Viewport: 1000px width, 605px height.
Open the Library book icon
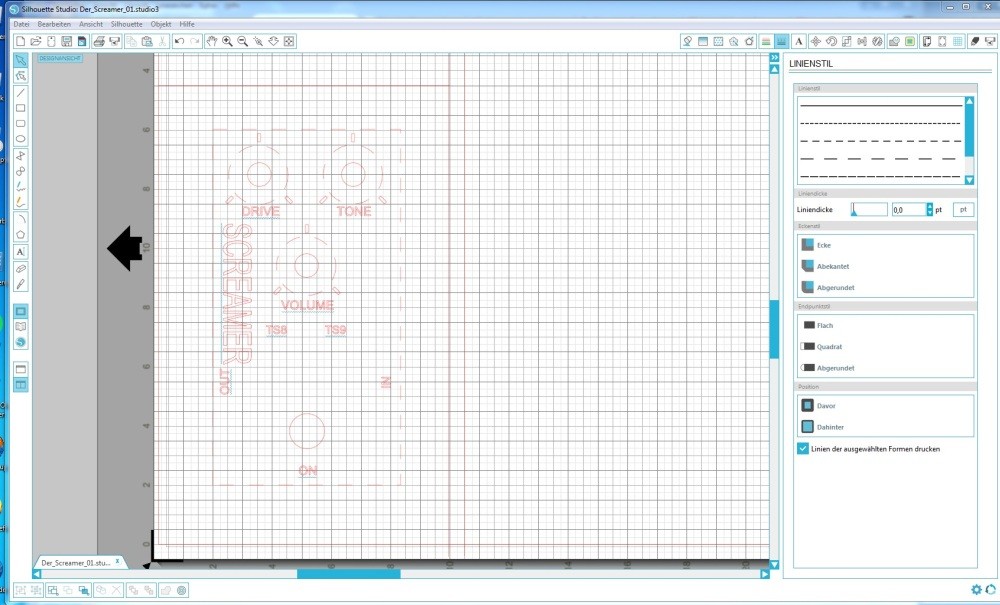(x=20, y=326)
